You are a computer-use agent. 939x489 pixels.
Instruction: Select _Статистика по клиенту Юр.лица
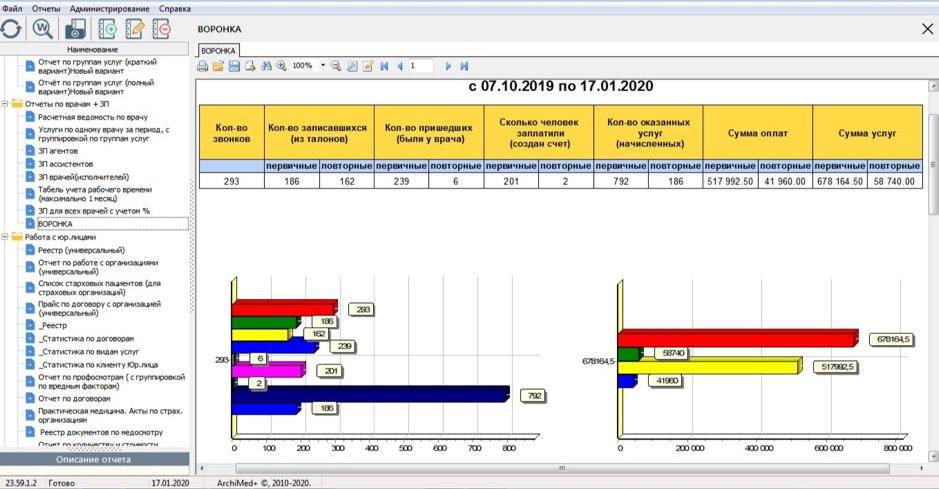pyautogui.click(x=98, y=365)
